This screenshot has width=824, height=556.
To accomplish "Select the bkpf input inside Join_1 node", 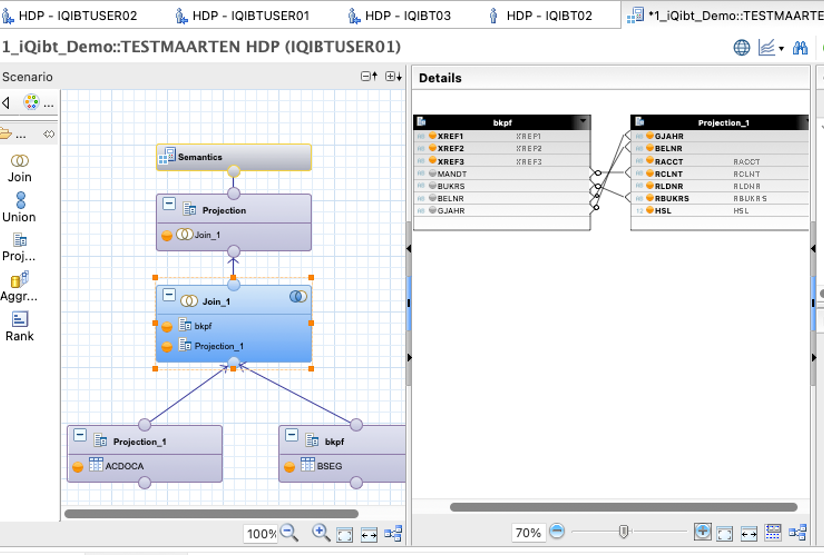I will coord(234,326).
